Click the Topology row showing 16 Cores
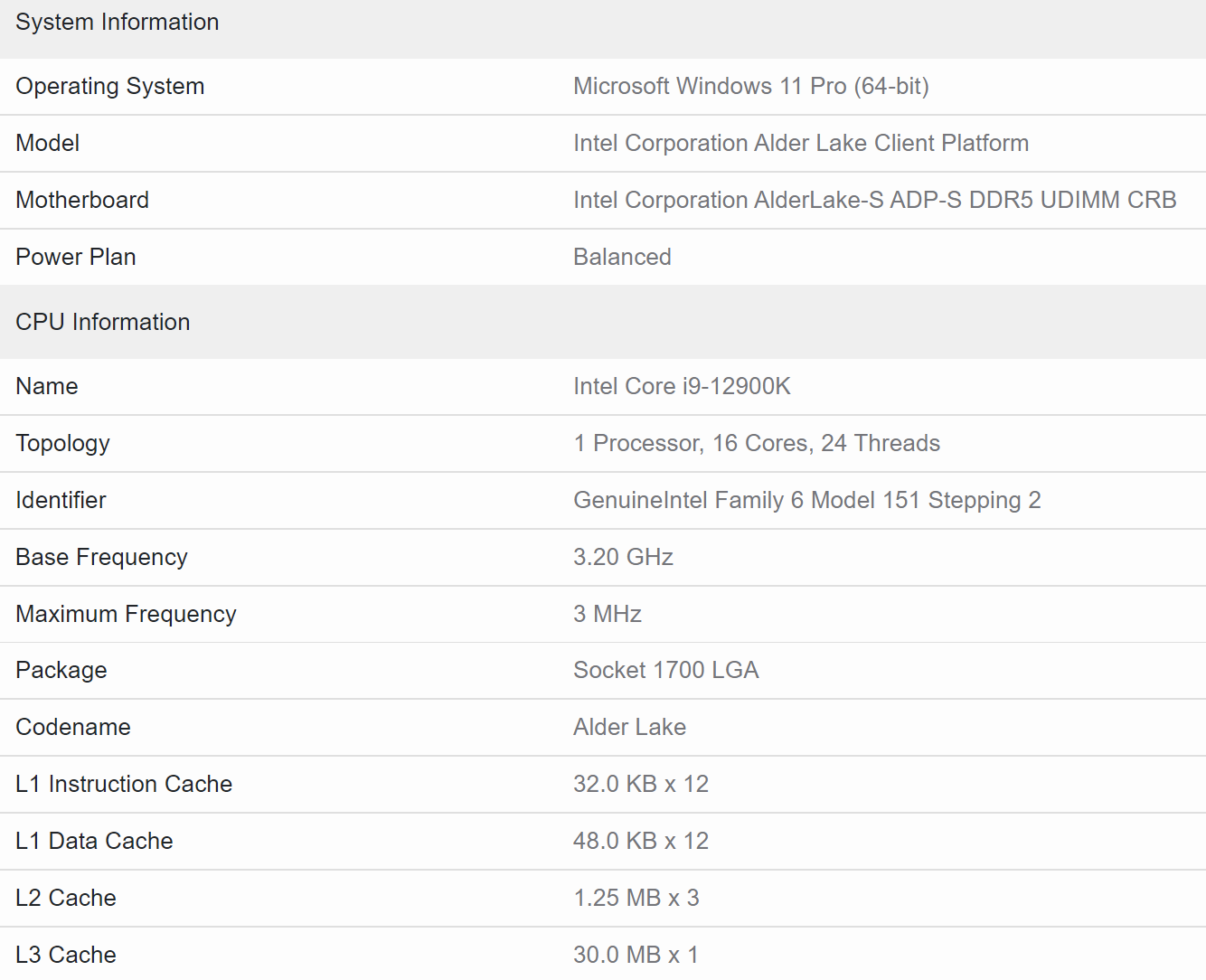 click(x=757, y=443)
